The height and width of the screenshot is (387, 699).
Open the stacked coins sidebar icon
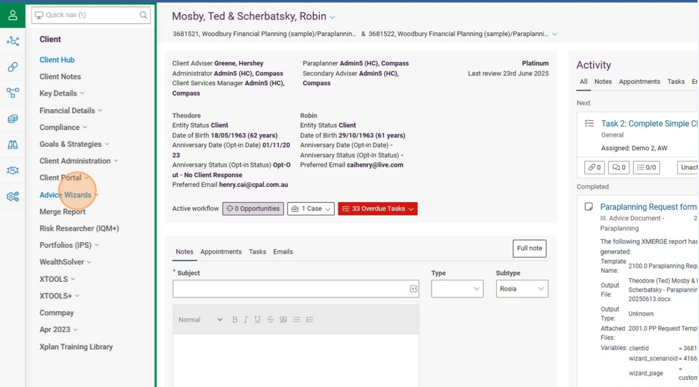coord(12,119)
